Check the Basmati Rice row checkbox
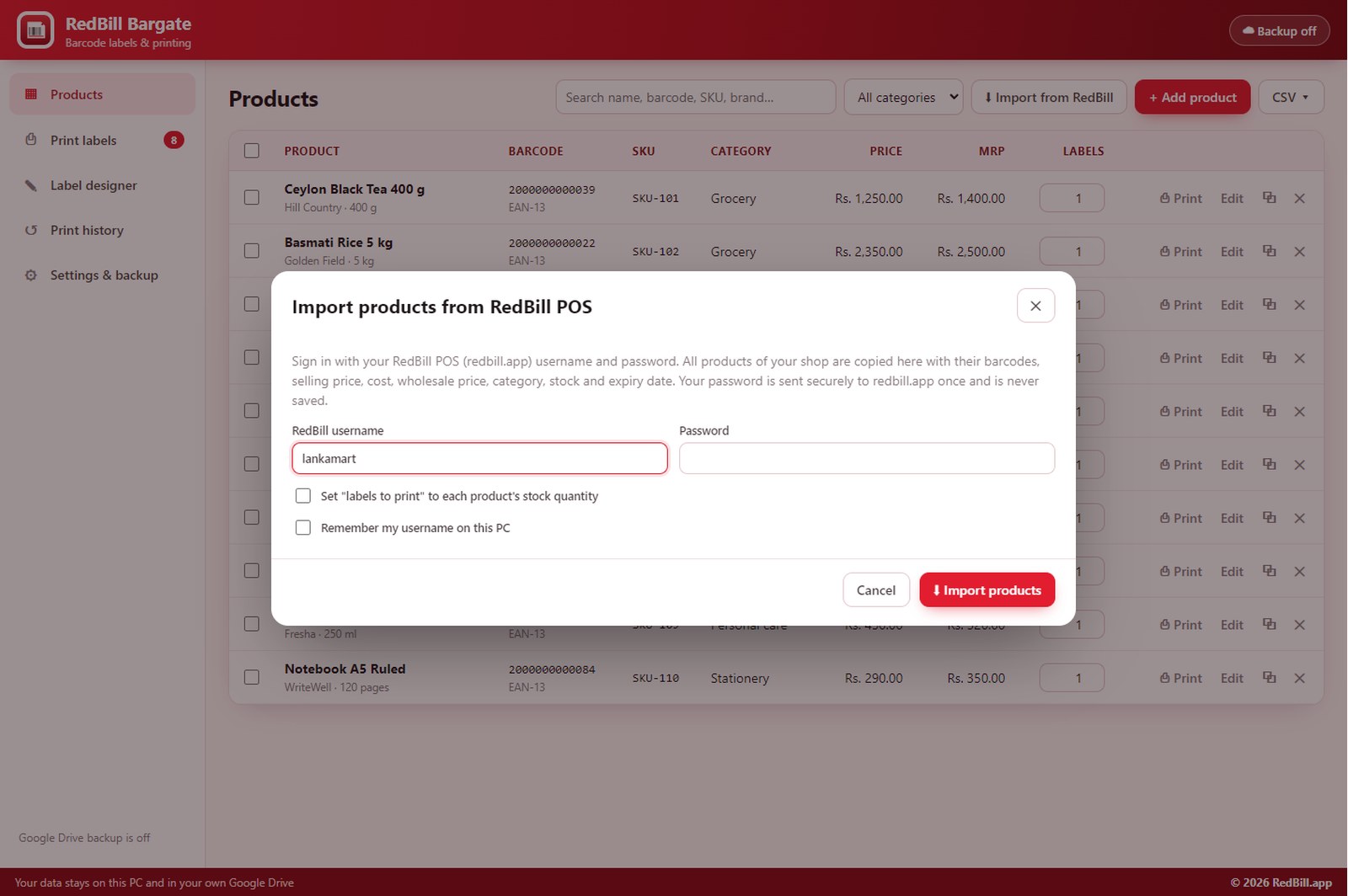This screenshot has width=1348, height=896. pos(252,251)
